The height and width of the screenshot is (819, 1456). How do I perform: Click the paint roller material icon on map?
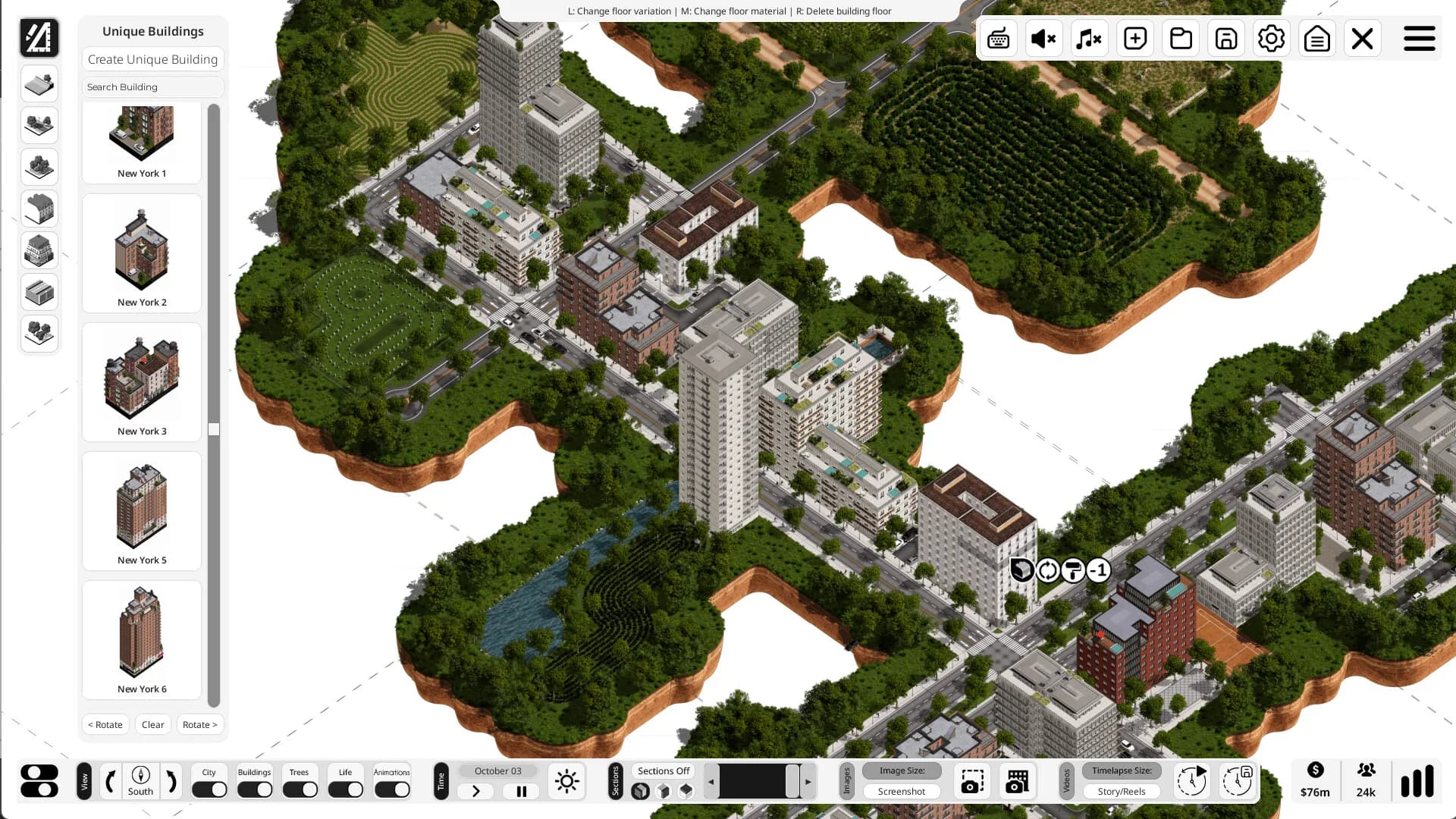coord(1073,570)
